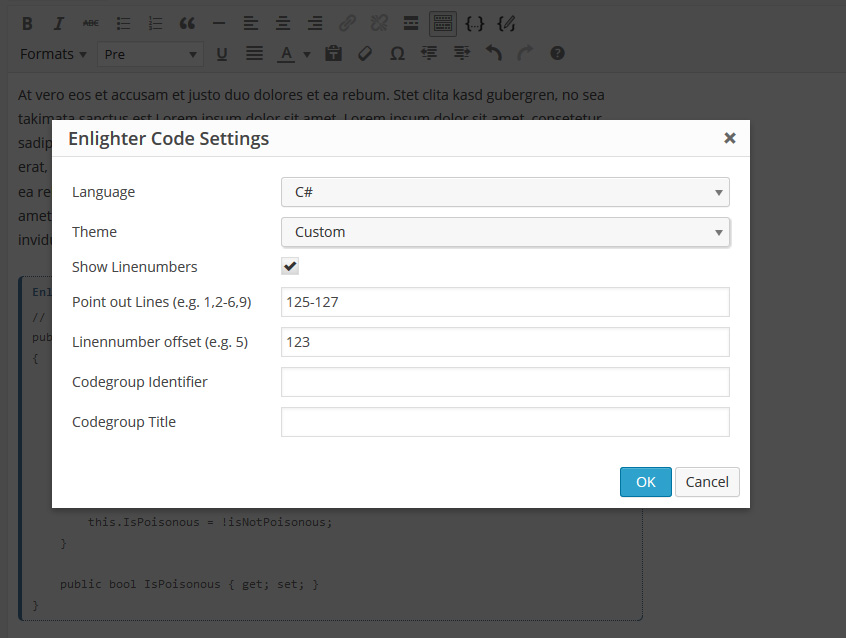Insert a blockquote using the quote icon
The image size is (846, 638).
point(187,23)
